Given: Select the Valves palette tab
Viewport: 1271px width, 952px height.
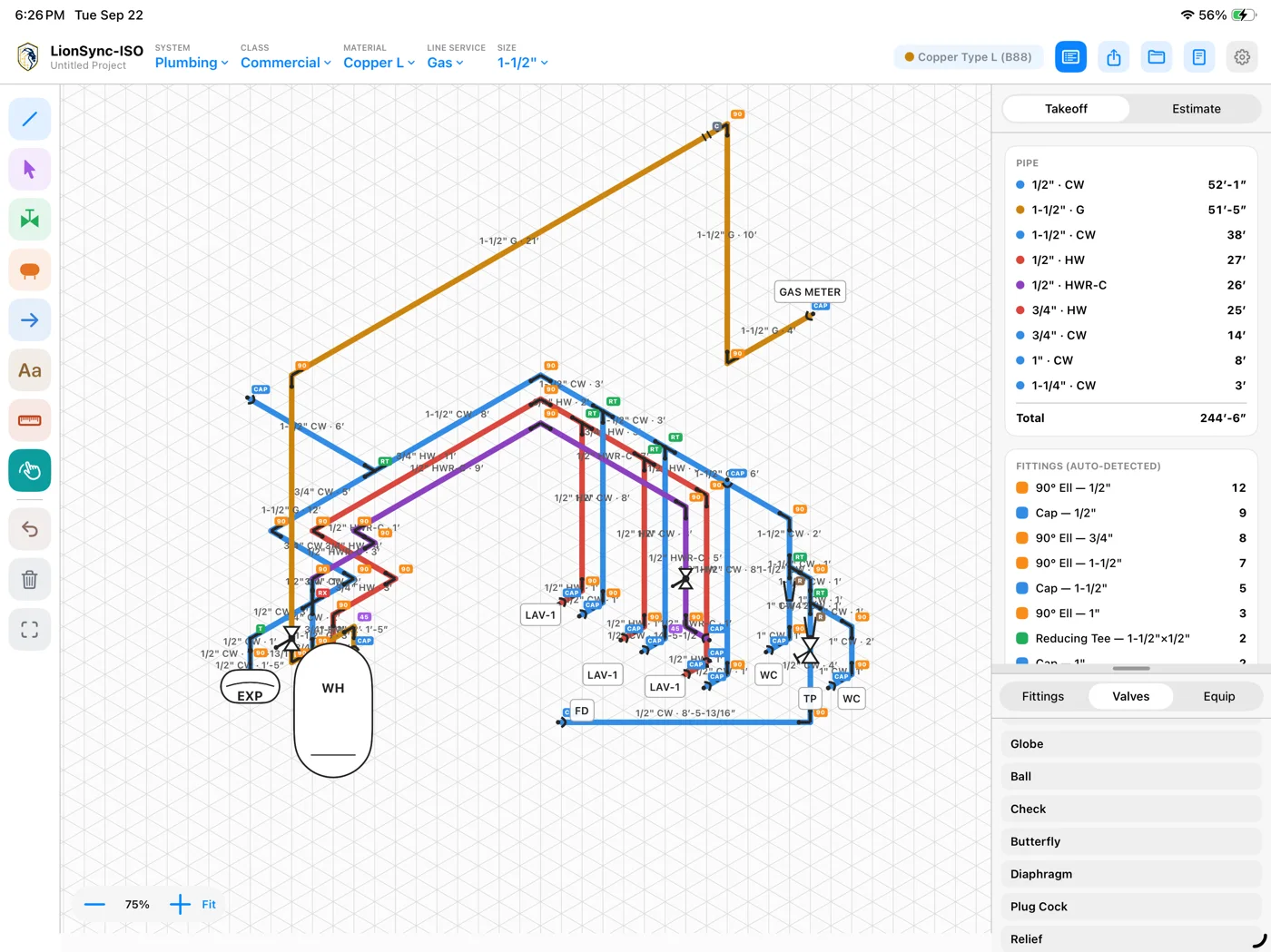Looking at the screenshot, I should [1130, 696].
